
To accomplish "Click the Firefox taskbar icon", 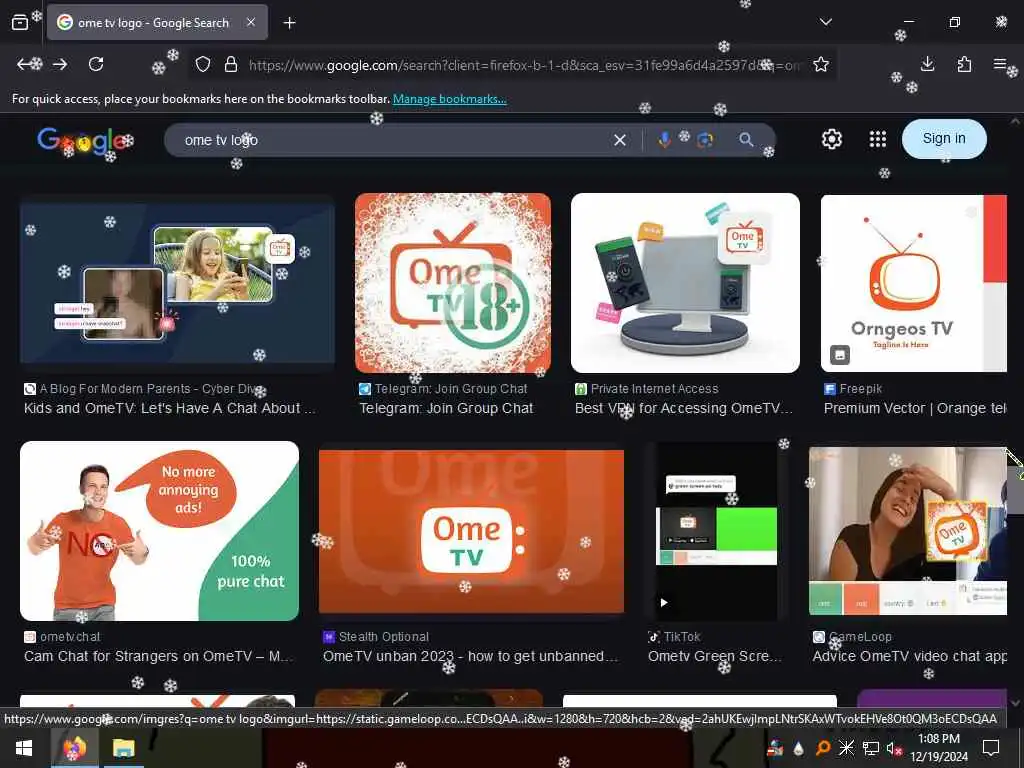I will [x=74, y=748].
